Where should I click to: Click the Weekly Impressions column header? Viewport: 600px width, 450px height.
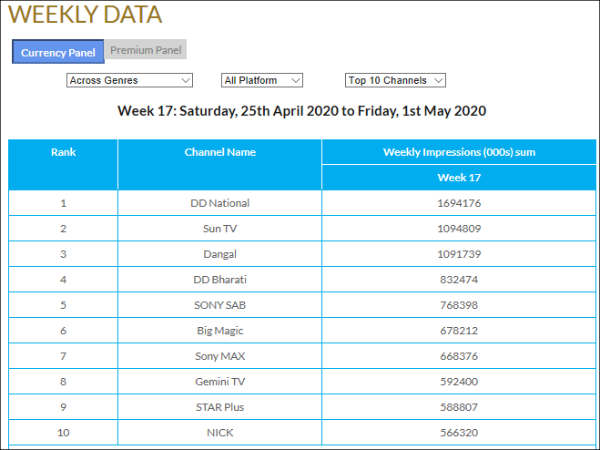[x=459, y=152]
